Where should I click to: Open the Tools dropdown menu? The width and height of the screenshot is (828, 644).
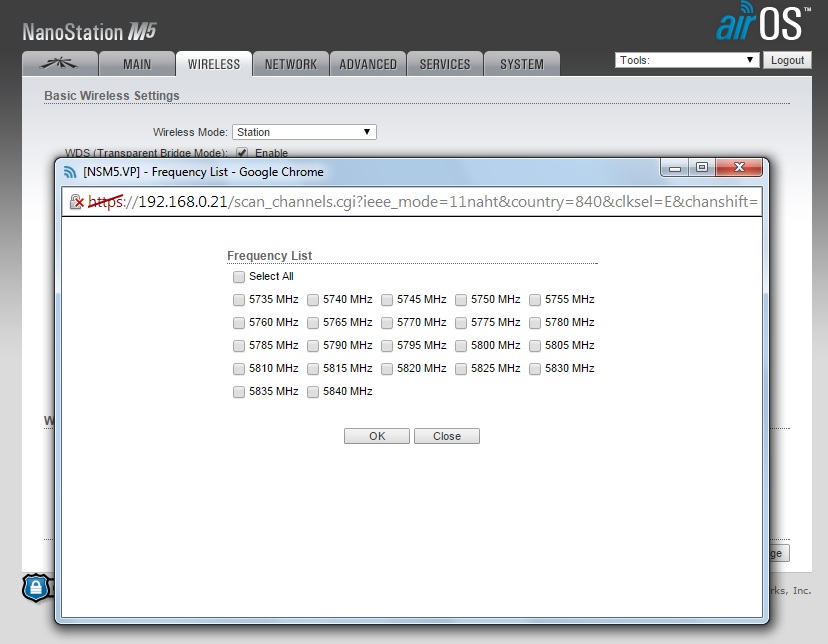[687, 60]
